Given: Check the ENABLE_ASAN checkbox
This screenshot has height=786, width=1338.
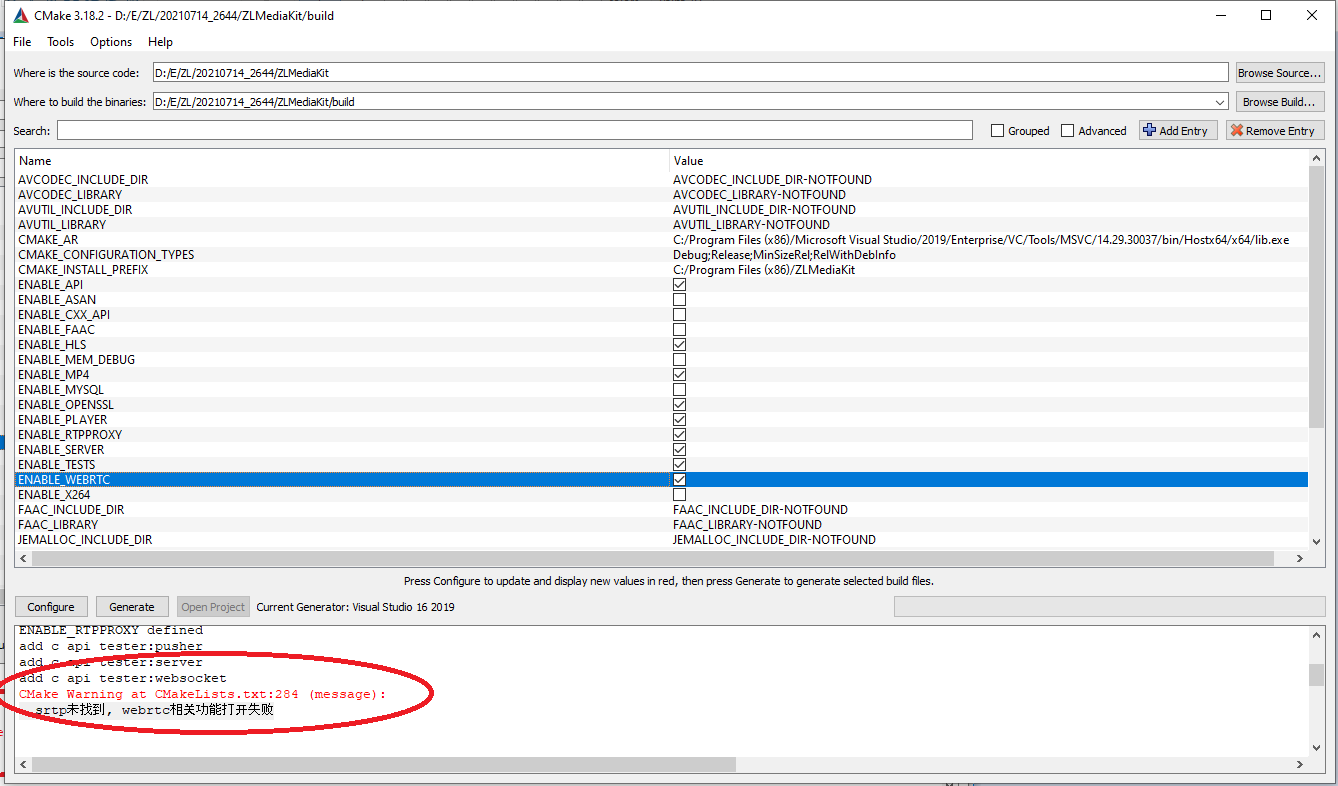Looking at the screenshot, I should [680, 300].
